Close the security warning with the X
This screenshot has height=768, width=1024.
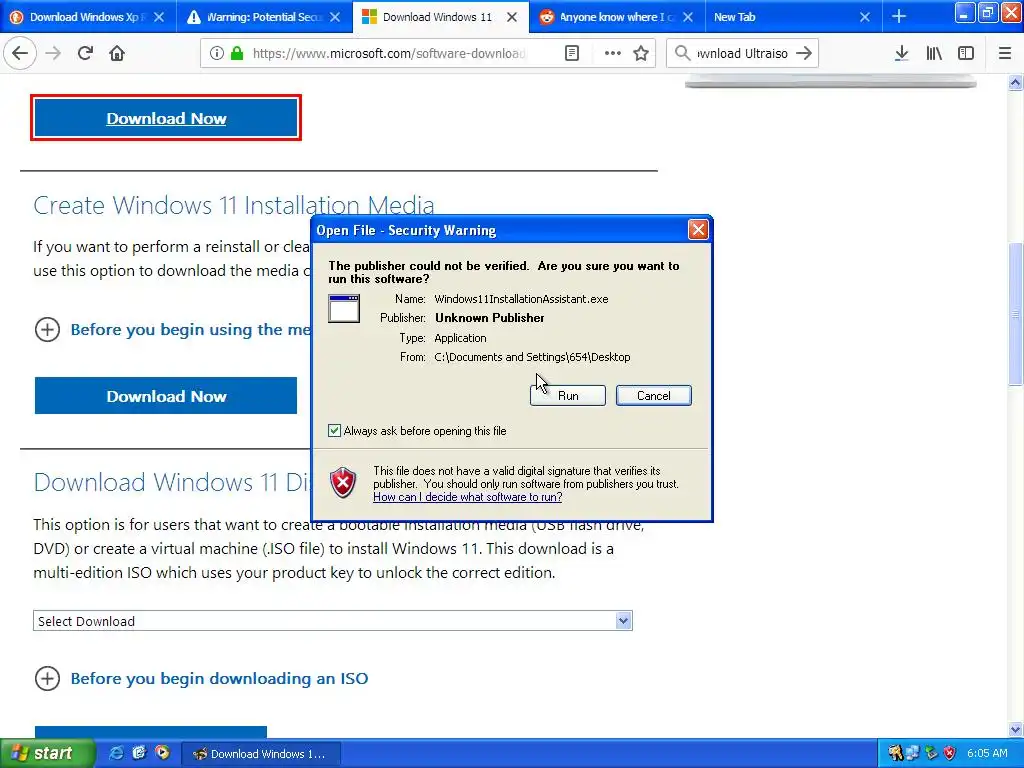(x=698, y=230)
